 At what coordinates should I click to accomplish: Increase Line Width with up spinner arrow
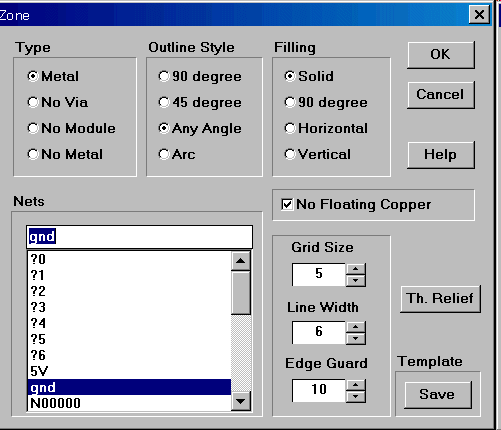[356, 327]
